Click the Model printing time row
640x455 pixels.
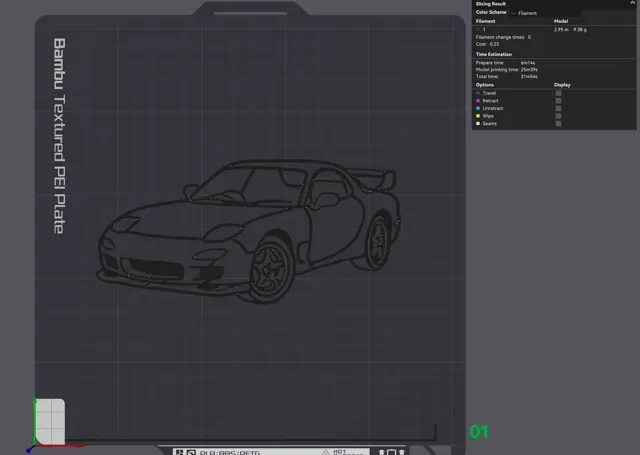click(x=507, y=70)
